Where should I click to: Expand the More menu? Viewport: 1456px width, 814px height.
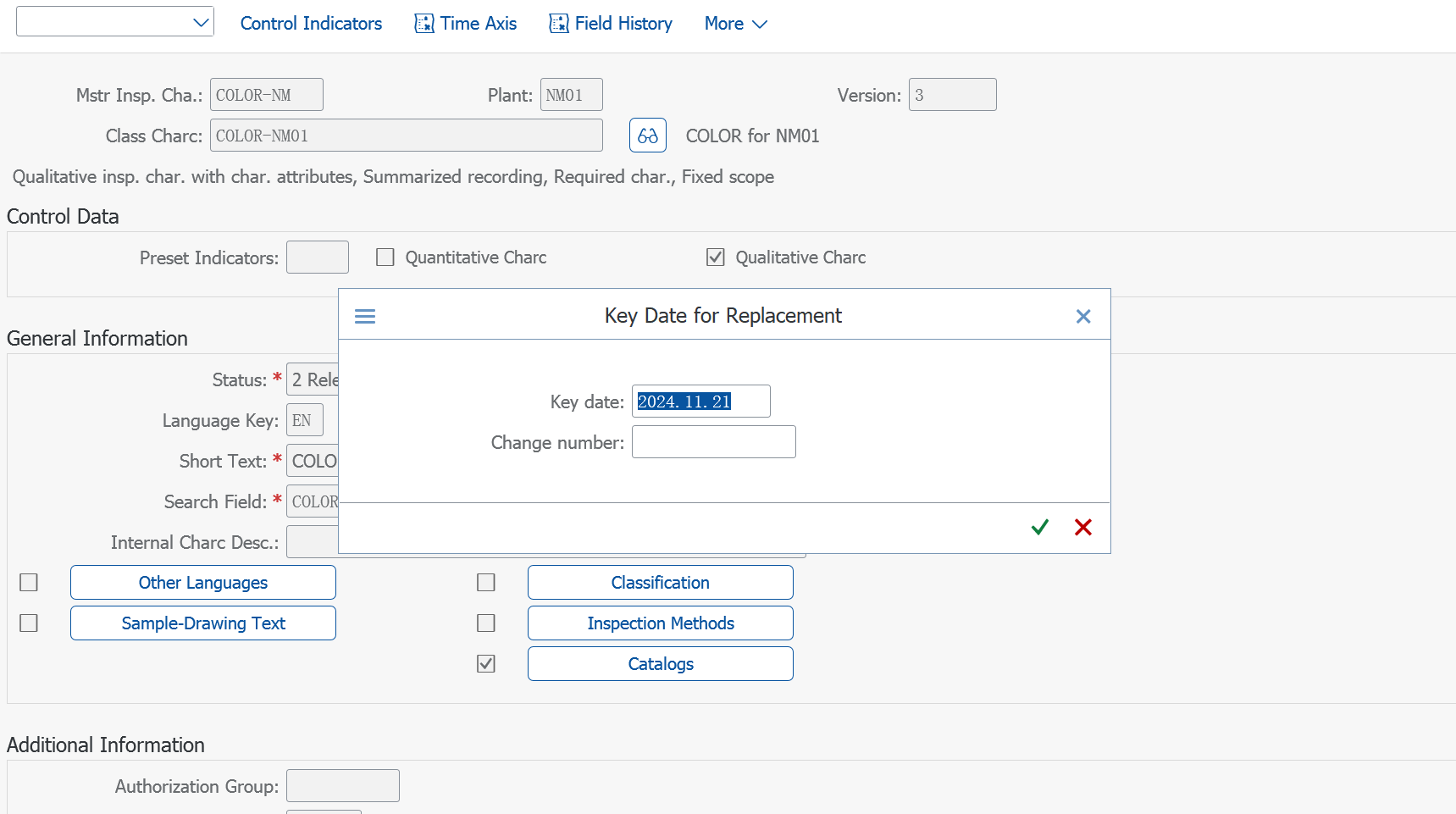(x=735, y=24)
